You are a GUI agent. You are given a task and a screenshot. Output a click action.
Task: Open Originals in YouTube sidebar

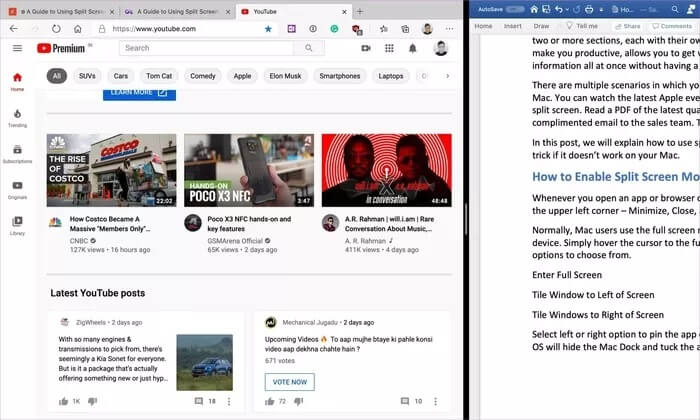pos(17,190)
